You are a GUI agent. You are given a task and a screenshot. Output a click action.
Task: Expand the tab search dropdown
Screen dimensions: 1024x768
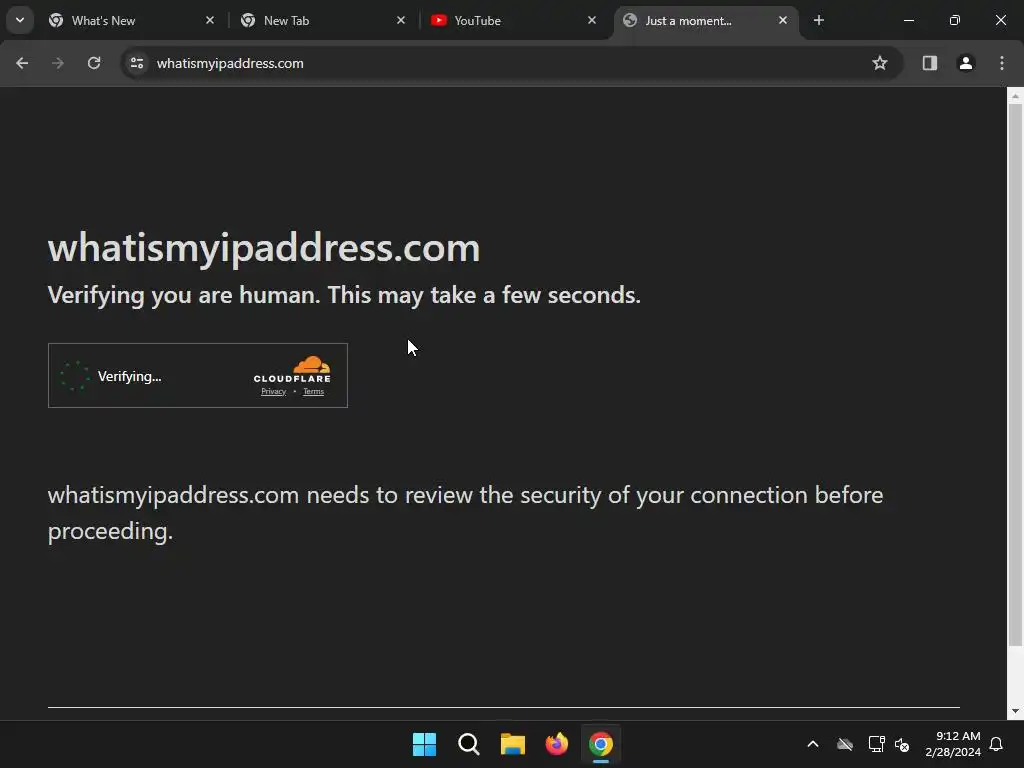click(20, 20)
